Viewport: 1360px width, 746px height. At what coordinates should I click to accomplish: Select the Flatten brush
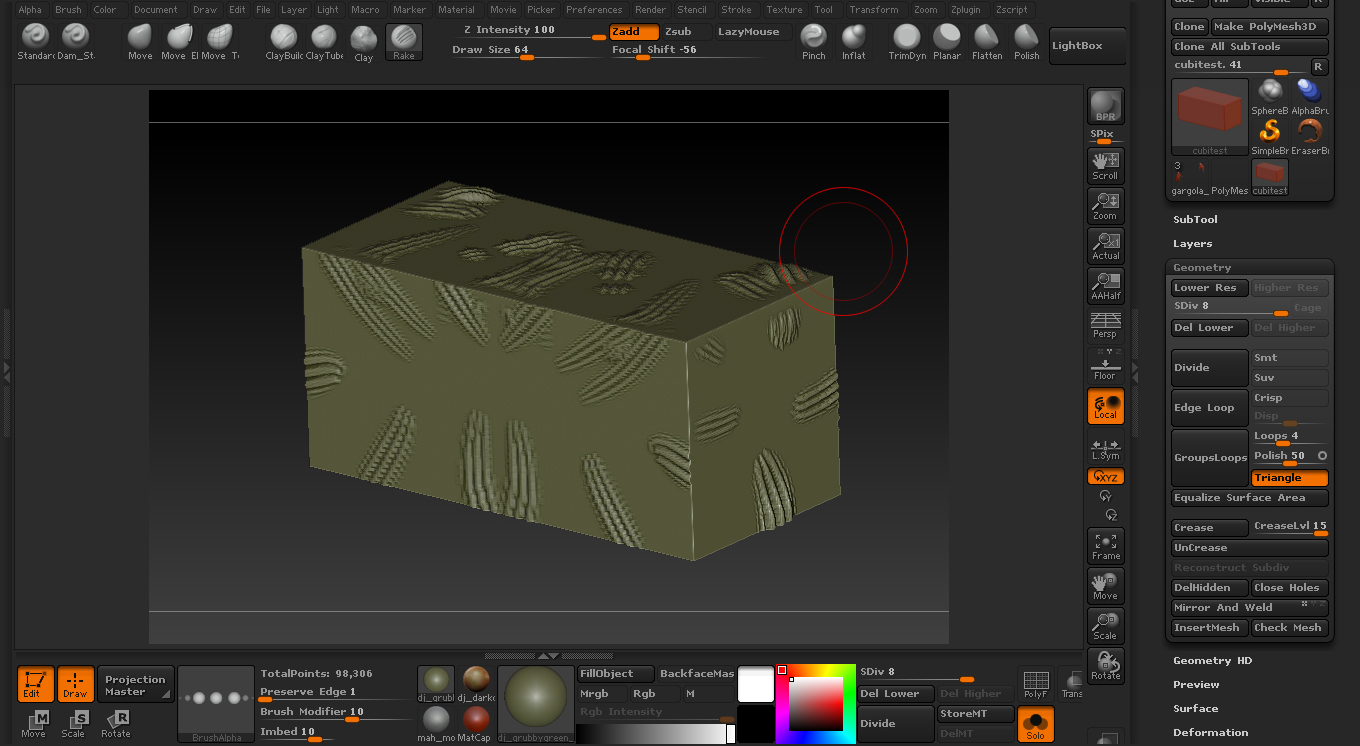coord(987,42)
